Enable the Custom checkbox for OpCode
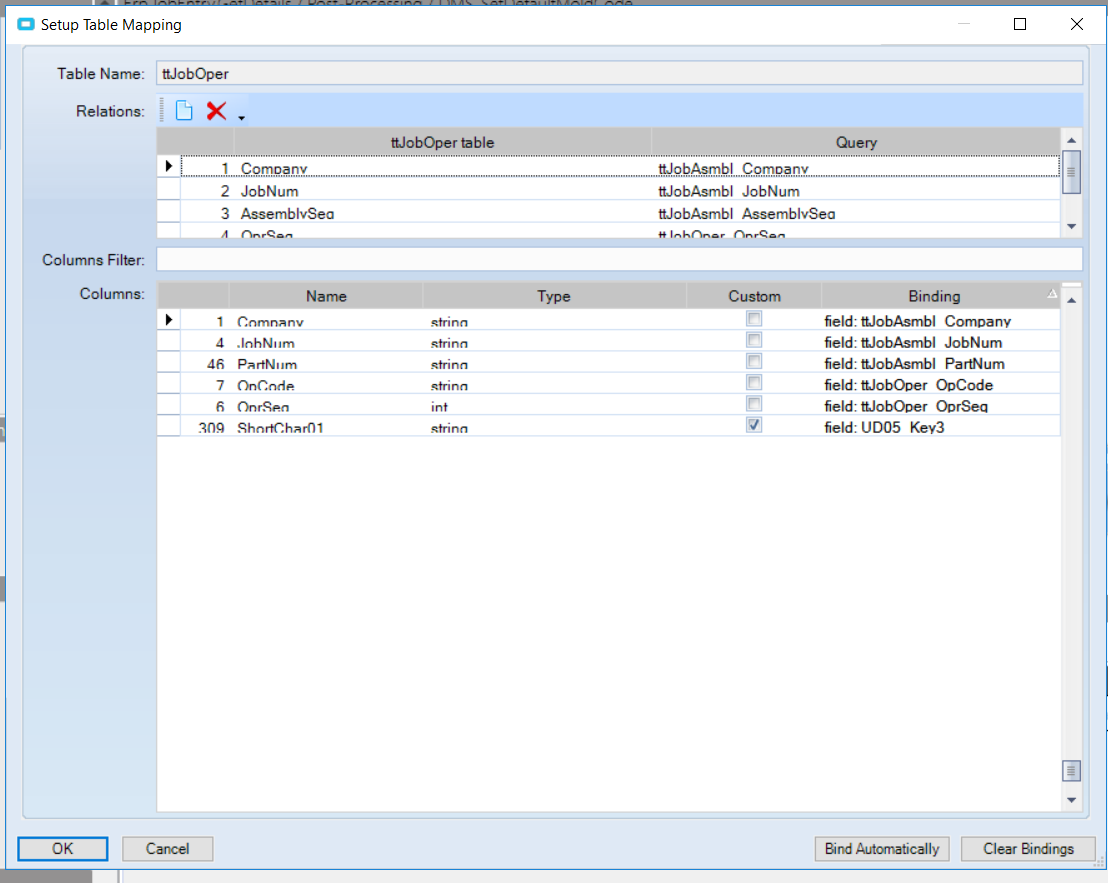This screenshot has height=883, width=1108. [754, 381]
